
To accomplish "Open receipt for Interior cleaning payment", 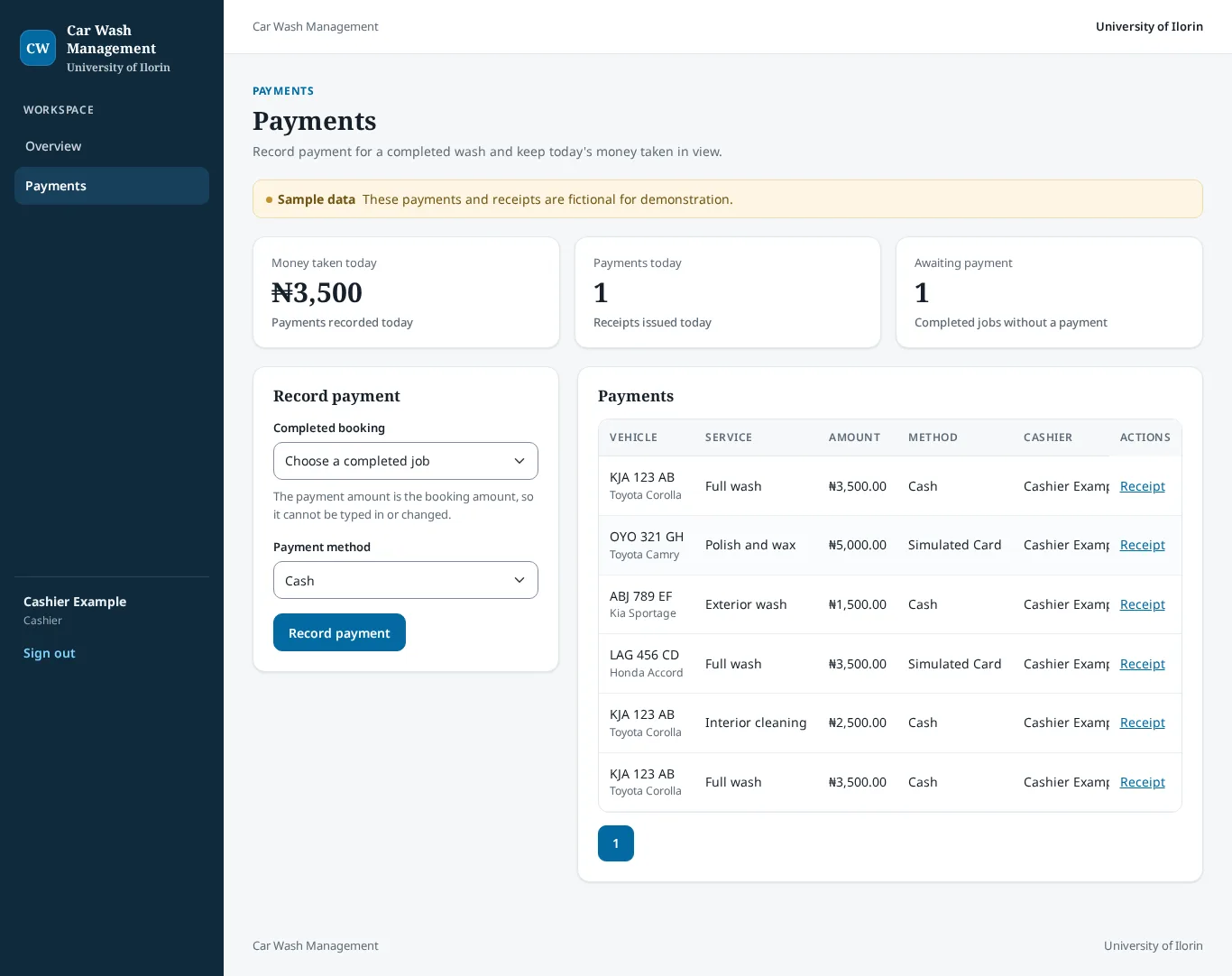I will point(1142,723).
